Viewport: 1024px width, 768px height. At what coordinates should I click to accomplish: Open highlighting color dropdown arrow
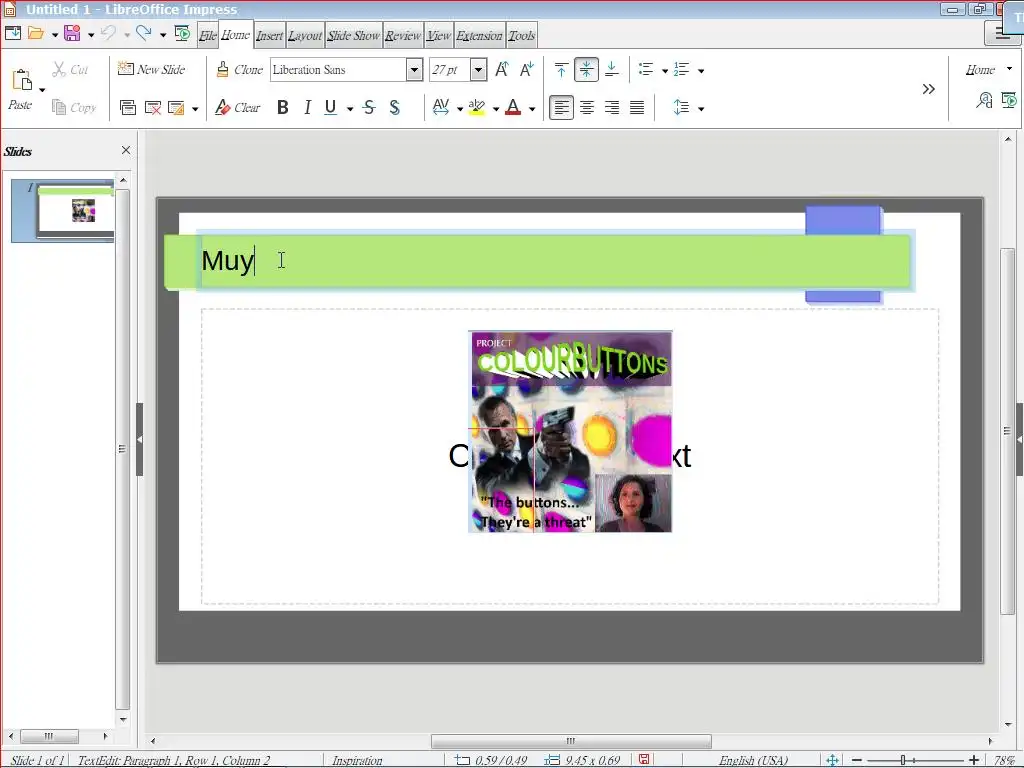point(496,108)
